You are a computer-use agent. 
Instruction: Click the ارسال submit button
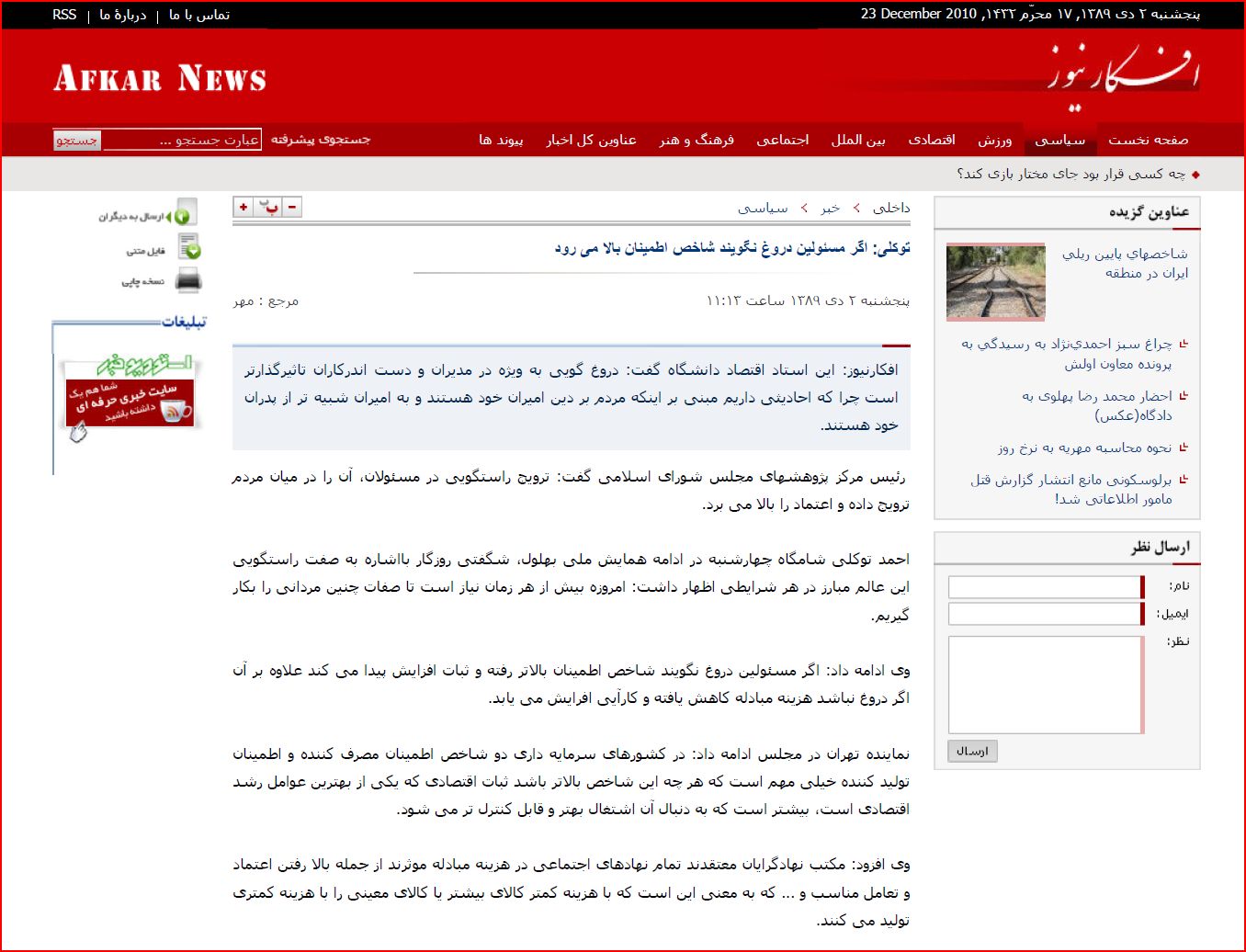[972, 751]
